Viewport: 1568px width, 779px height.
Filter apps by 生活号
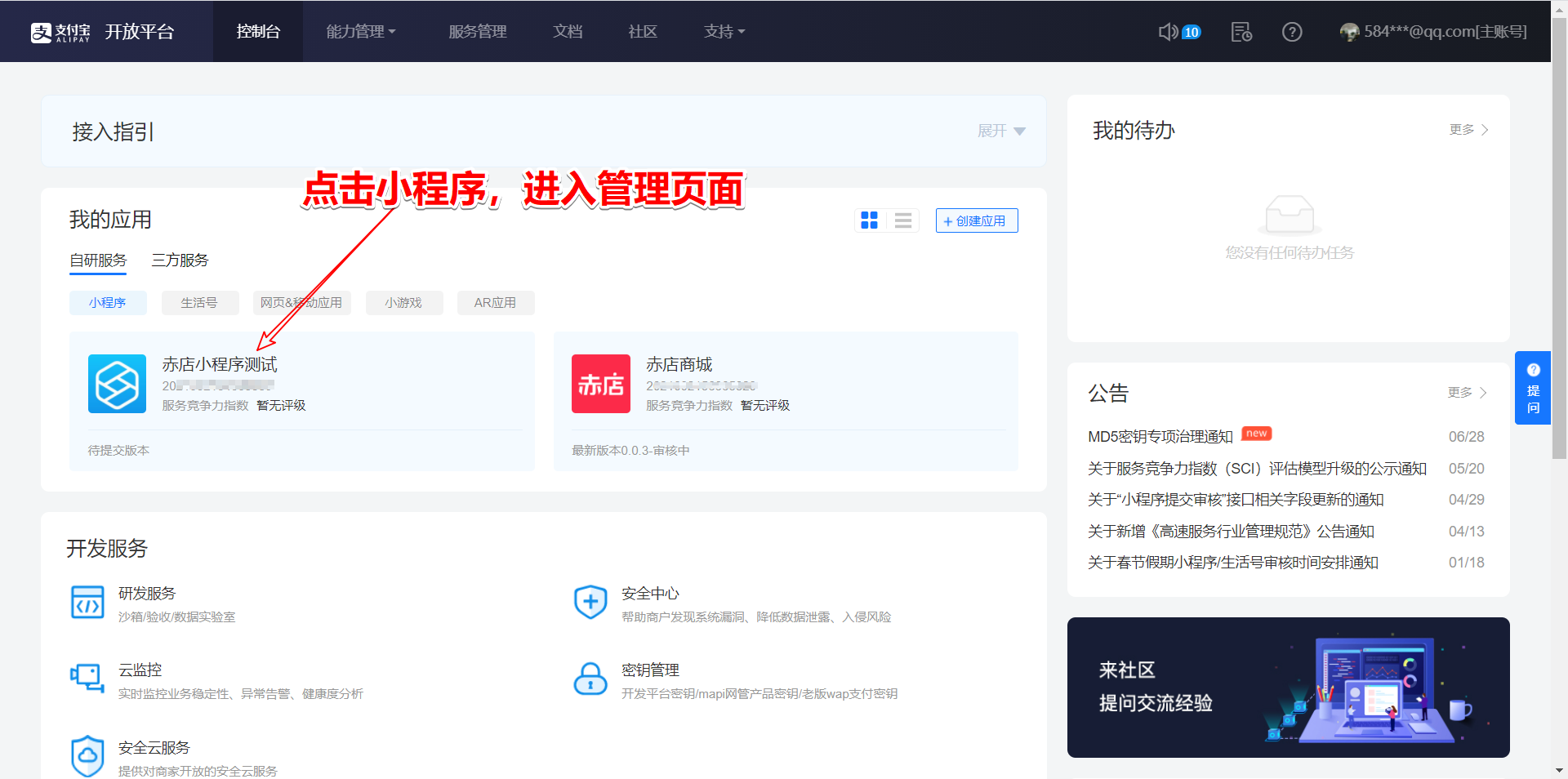coord(200,303)
